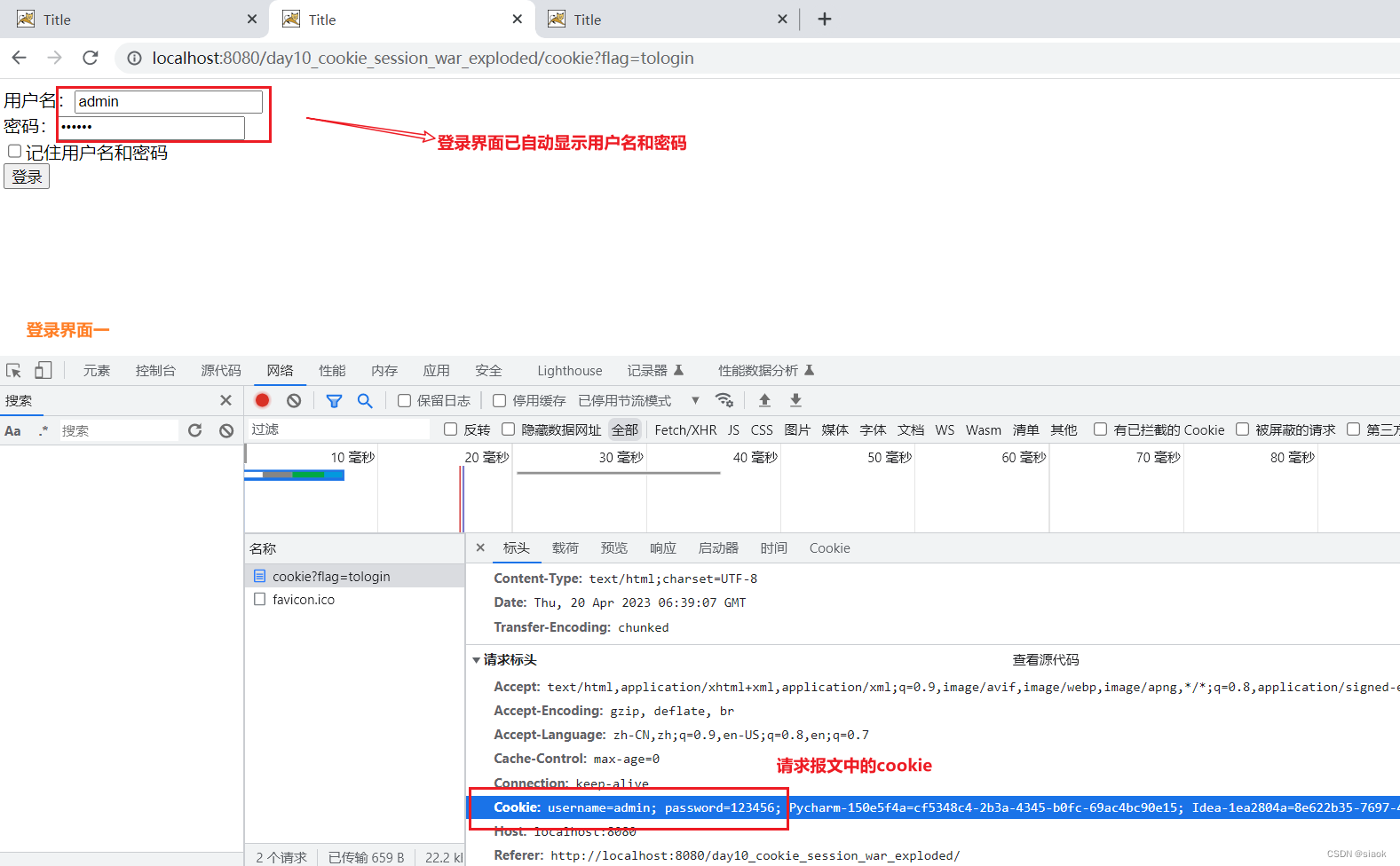Switch to the first Title browser tab

tap(133, 19)
